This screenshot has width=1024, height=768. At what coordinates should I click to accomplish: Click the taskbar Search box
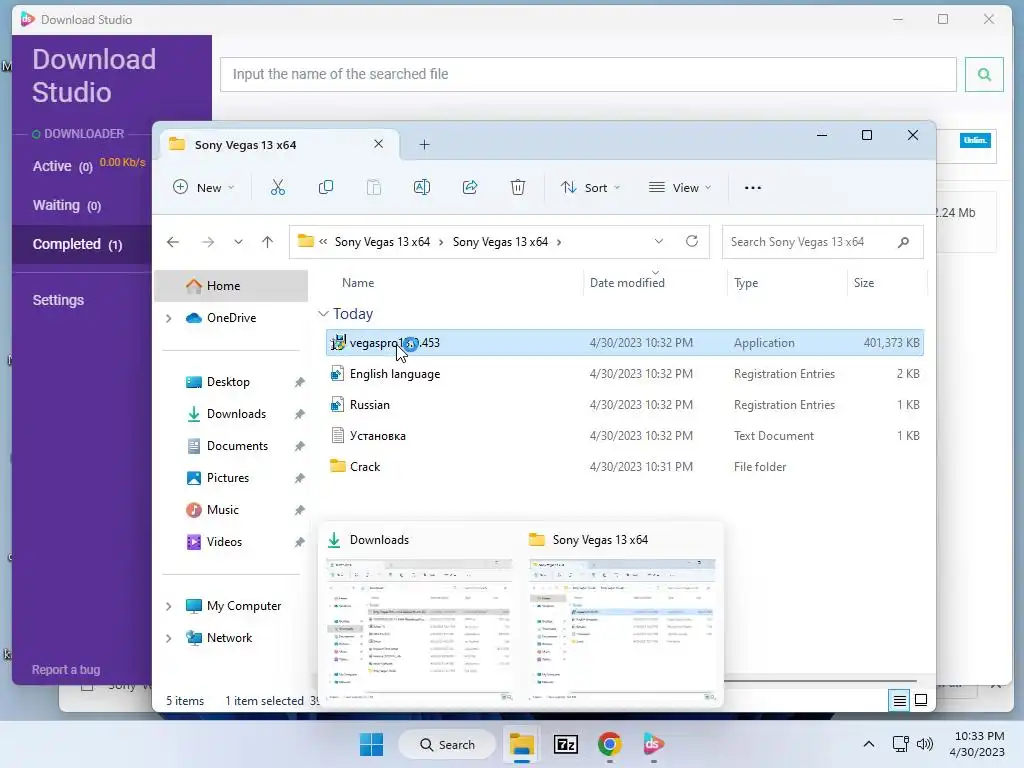tap(447, 744)
